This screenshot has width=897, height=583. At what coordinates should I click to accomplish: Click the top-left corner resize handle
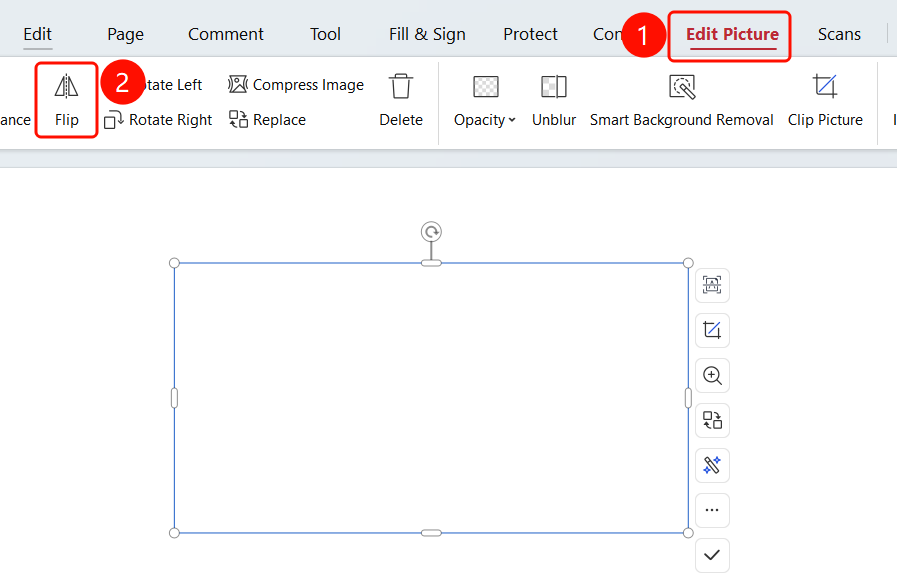tap(174, 263)
